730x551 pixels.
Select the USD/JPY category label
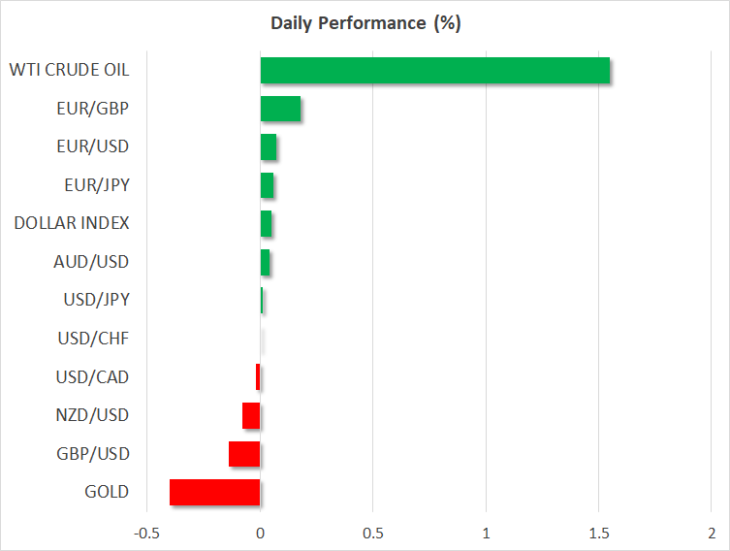tap(96, 300)
